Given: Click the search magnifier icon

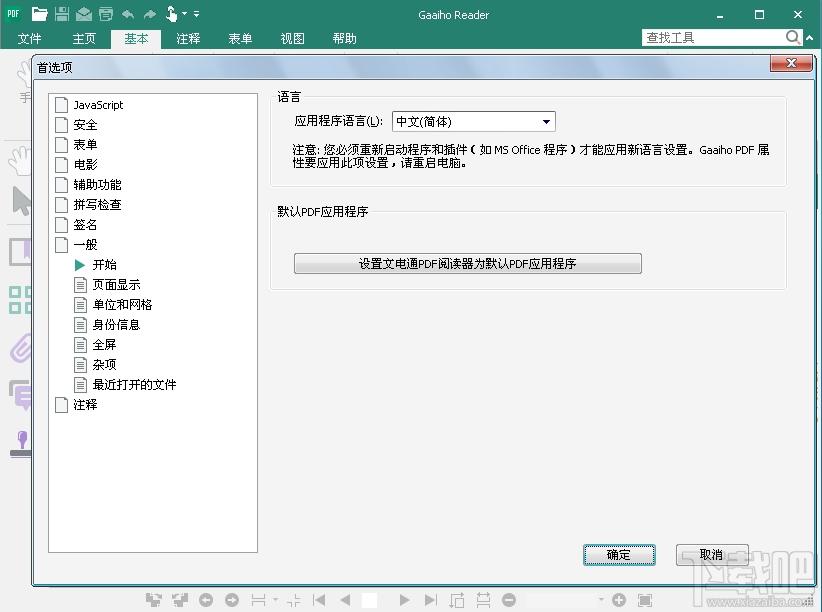Looking at the screenshot, I should tap(792, 37).
